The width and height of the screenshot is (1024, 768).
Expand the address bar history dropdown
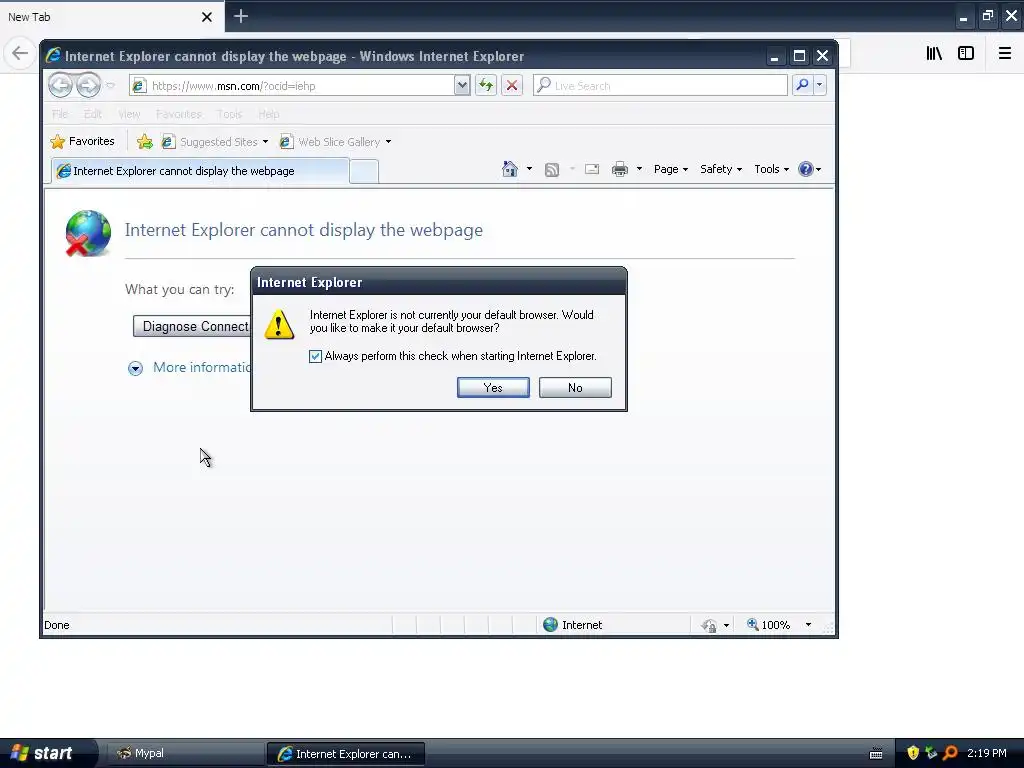[462, 86]
